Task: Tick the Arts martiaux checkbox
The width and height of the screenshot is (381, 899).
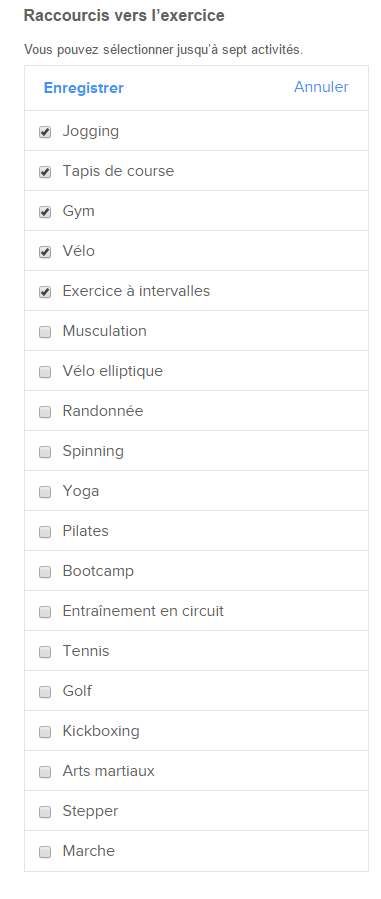Action: [45, 772]
